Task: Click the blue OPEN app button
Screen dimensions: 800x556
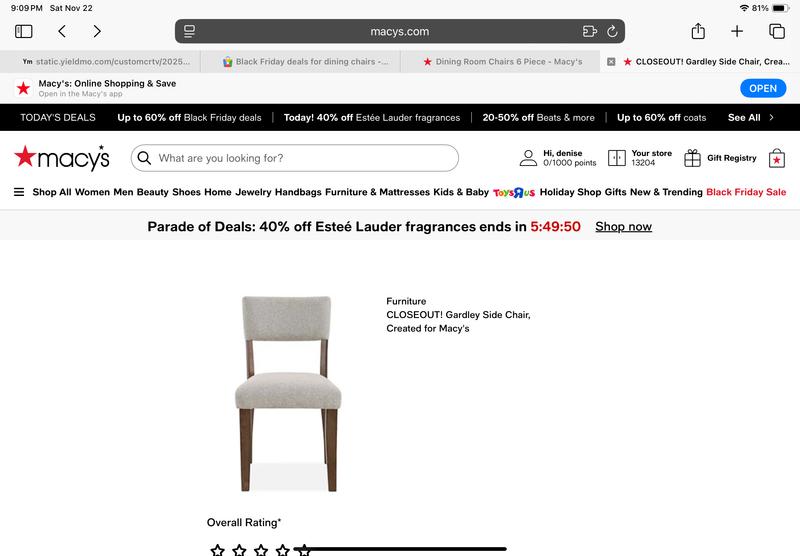Action: click(x=763, y=88)
